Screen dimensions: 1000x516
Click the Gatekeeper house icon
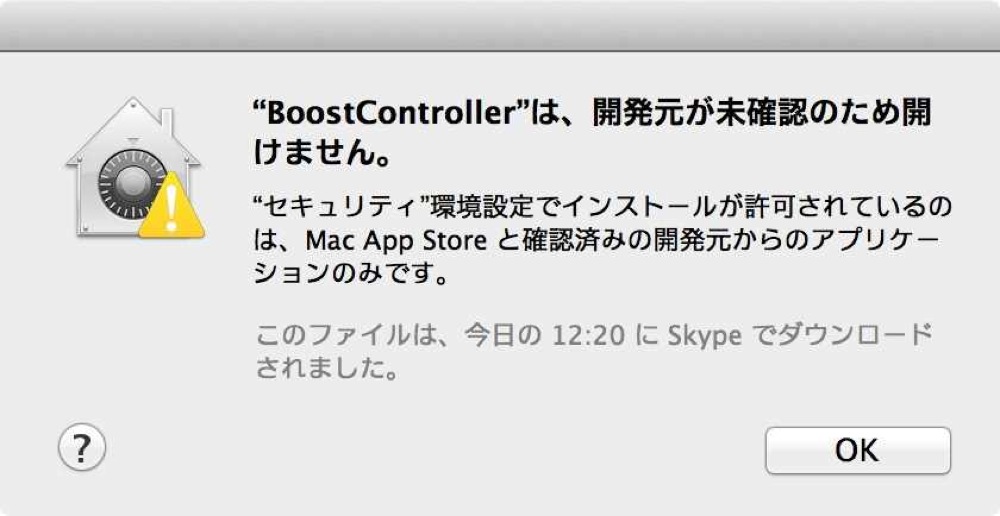click(134, 167)
